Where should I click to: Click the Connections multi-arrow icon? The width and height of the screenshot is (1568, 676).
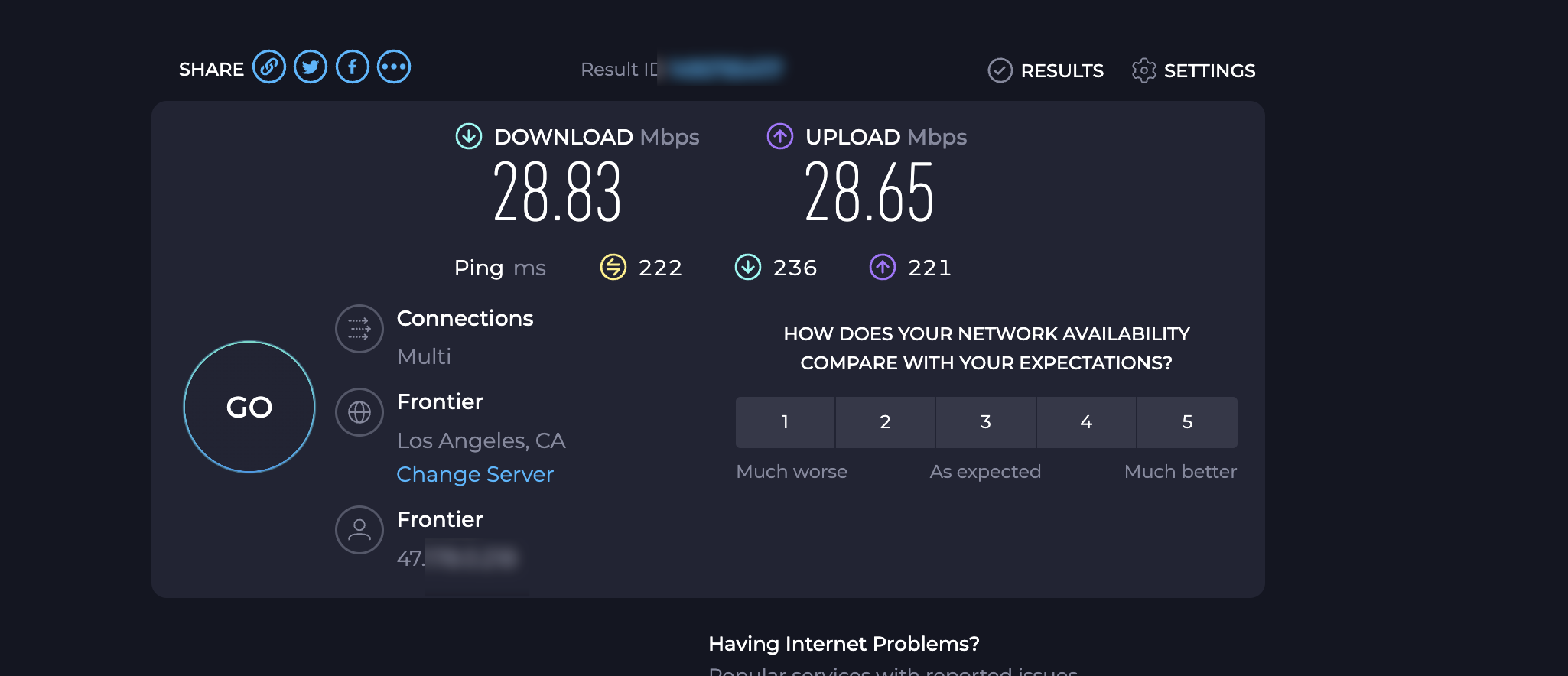[359, 329]
